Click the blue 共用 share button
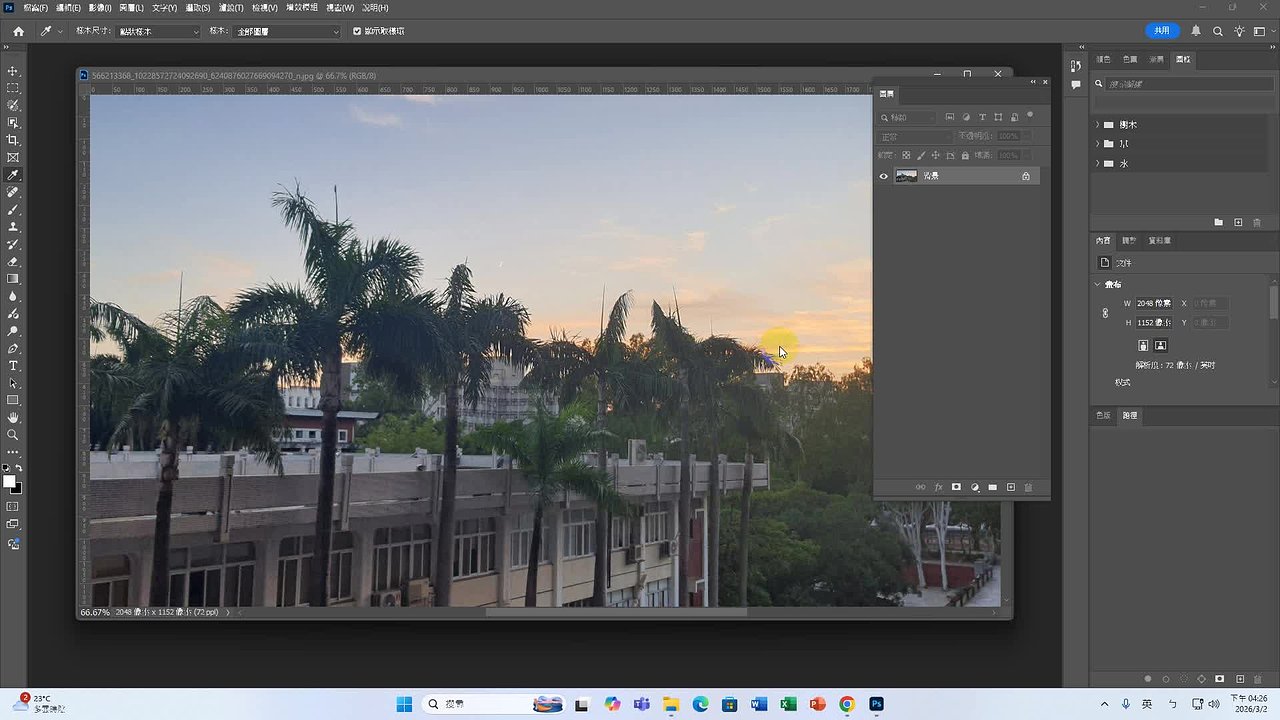 tap(1161, 31)
